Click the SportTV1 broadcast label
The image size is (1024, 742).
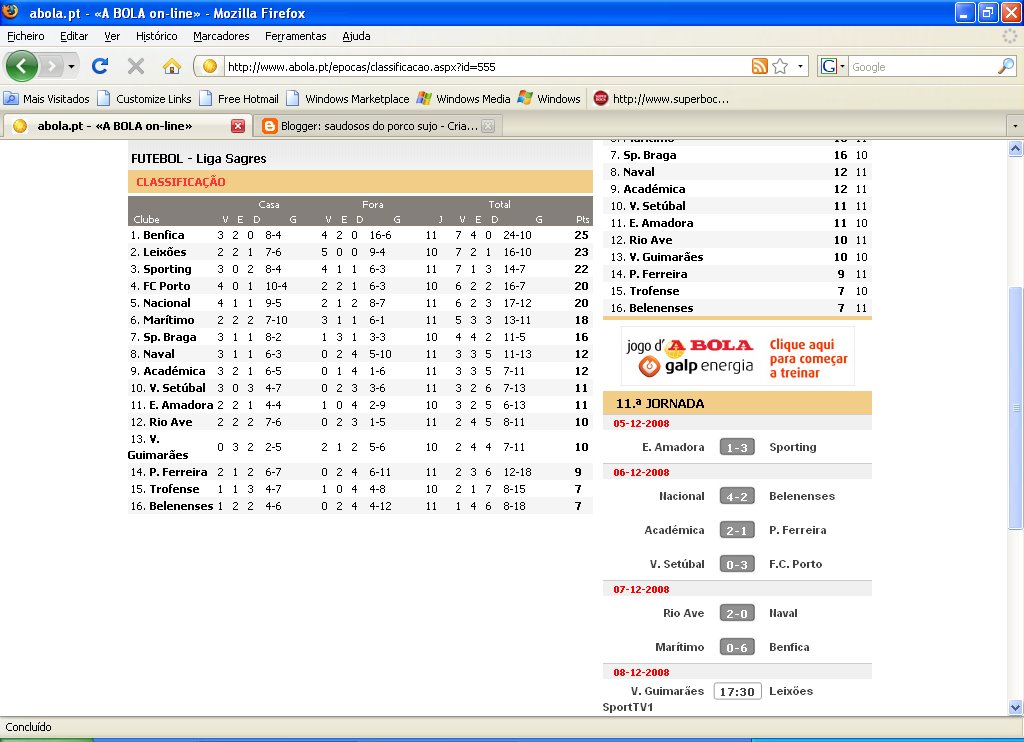(x=628, y=707)
